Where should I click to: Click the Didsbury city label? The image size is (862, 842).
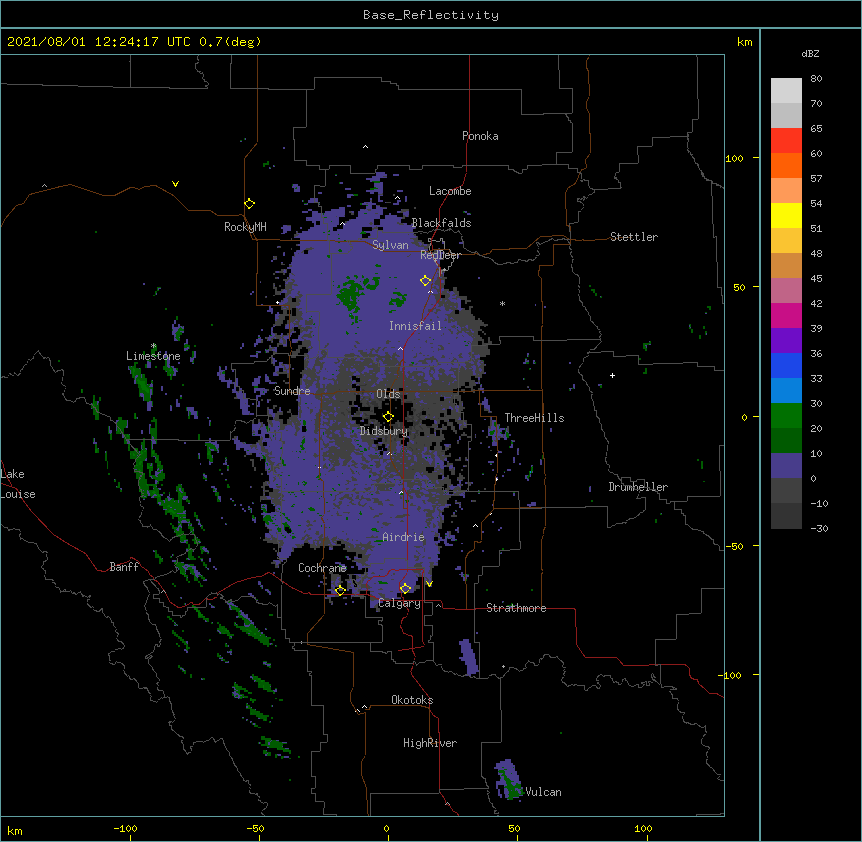384,431
